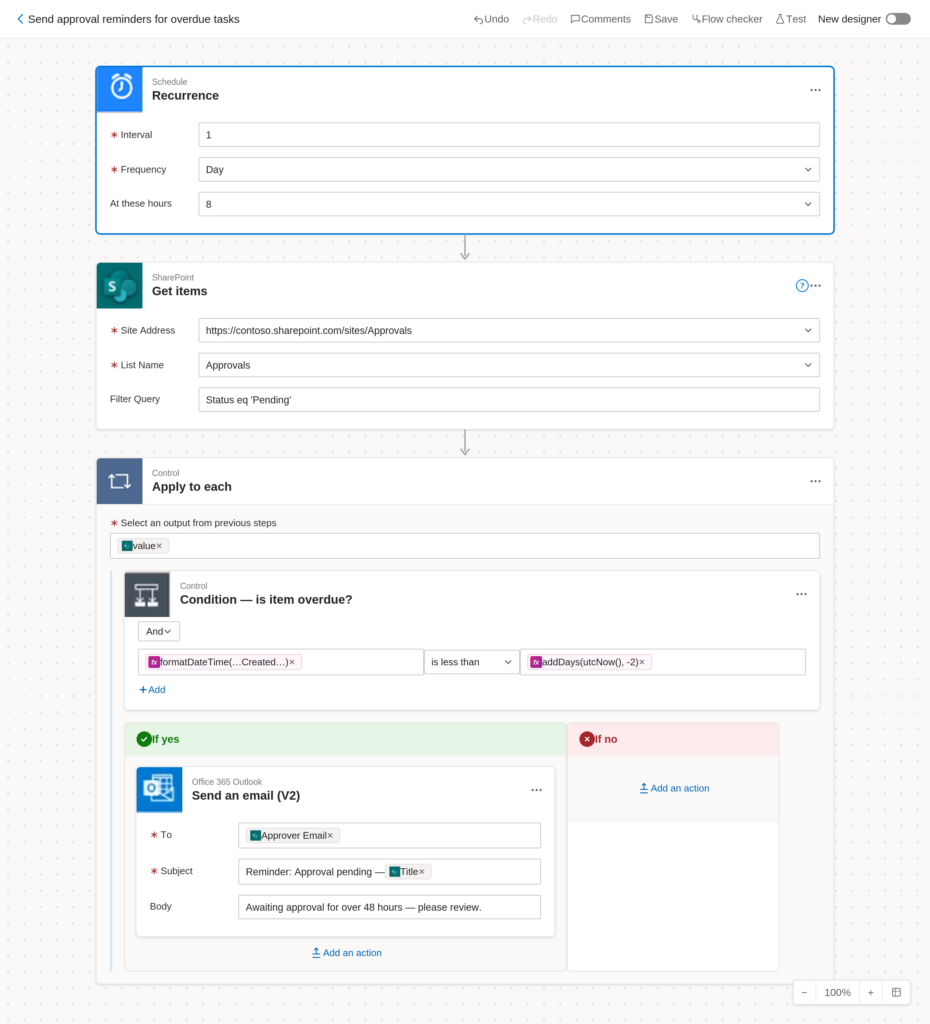Viewport: 930px width, 1024px height.
Task: Click the Apply to each loop icon
Action: [x=120, y=481]
